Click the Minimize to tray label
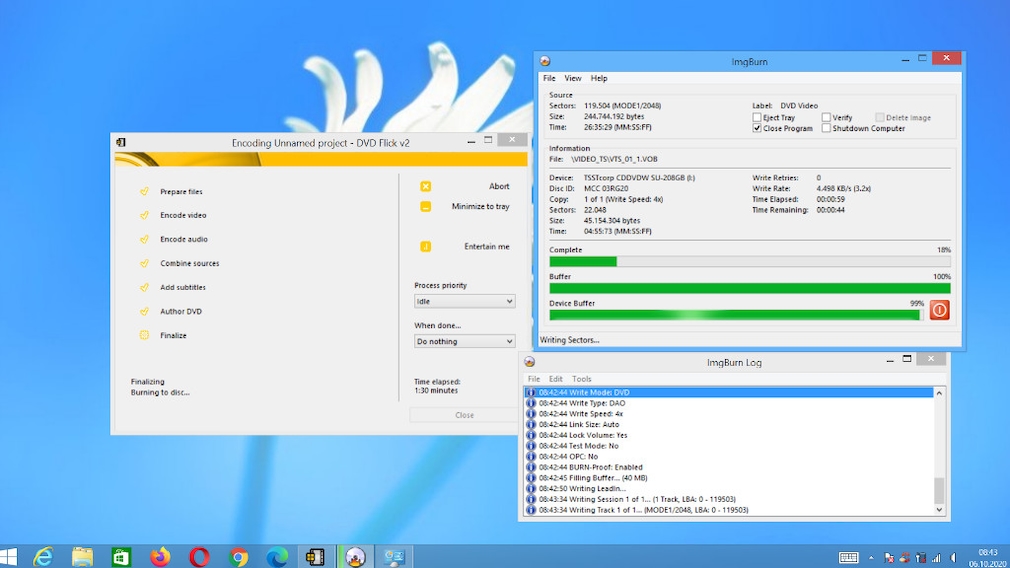Screen dimensions: 1010x568 click(x=481, y=207)
